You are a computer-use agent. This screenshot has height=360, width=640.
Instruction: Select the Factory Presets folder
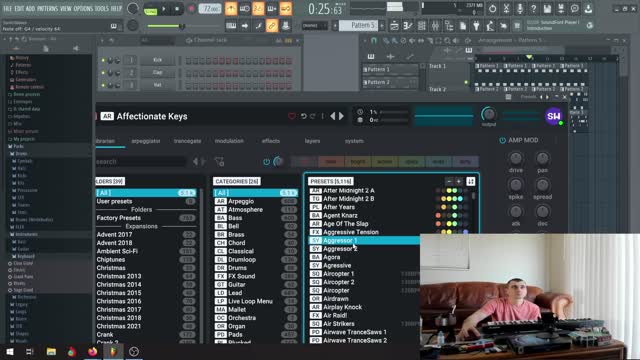(x=146, y=218)
